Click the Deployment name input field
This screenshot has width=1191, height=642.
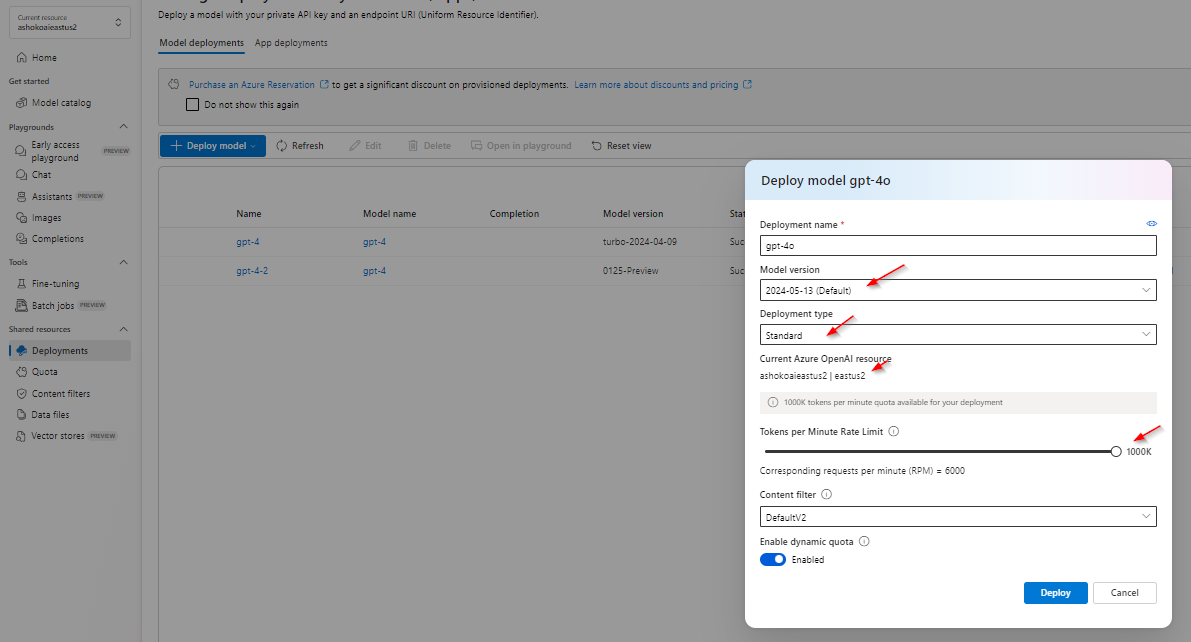(x=957, y=245)
